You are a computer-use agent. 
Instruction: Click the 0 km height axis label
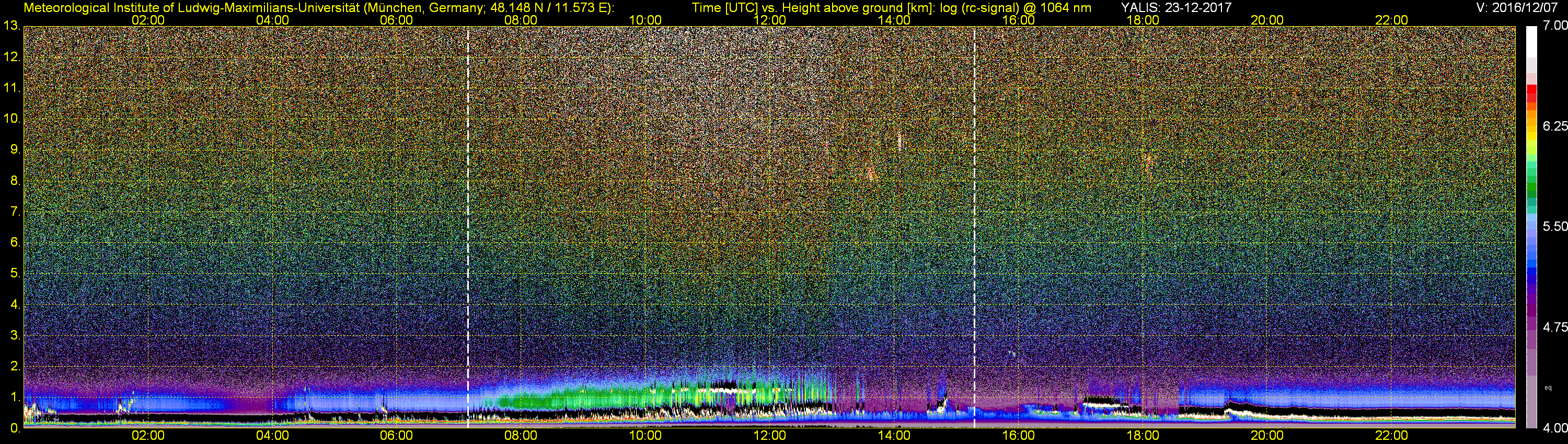coord(15,428)
